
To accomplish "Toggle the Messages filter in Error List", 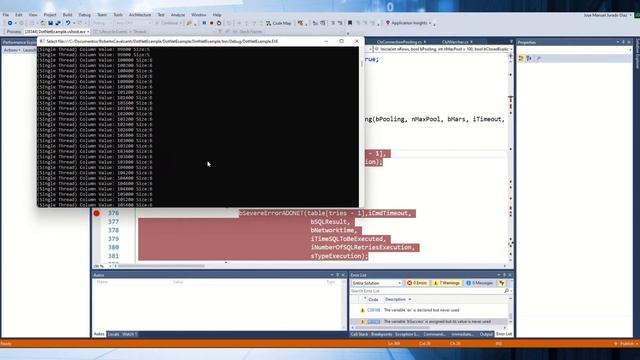I will (480, 283).
